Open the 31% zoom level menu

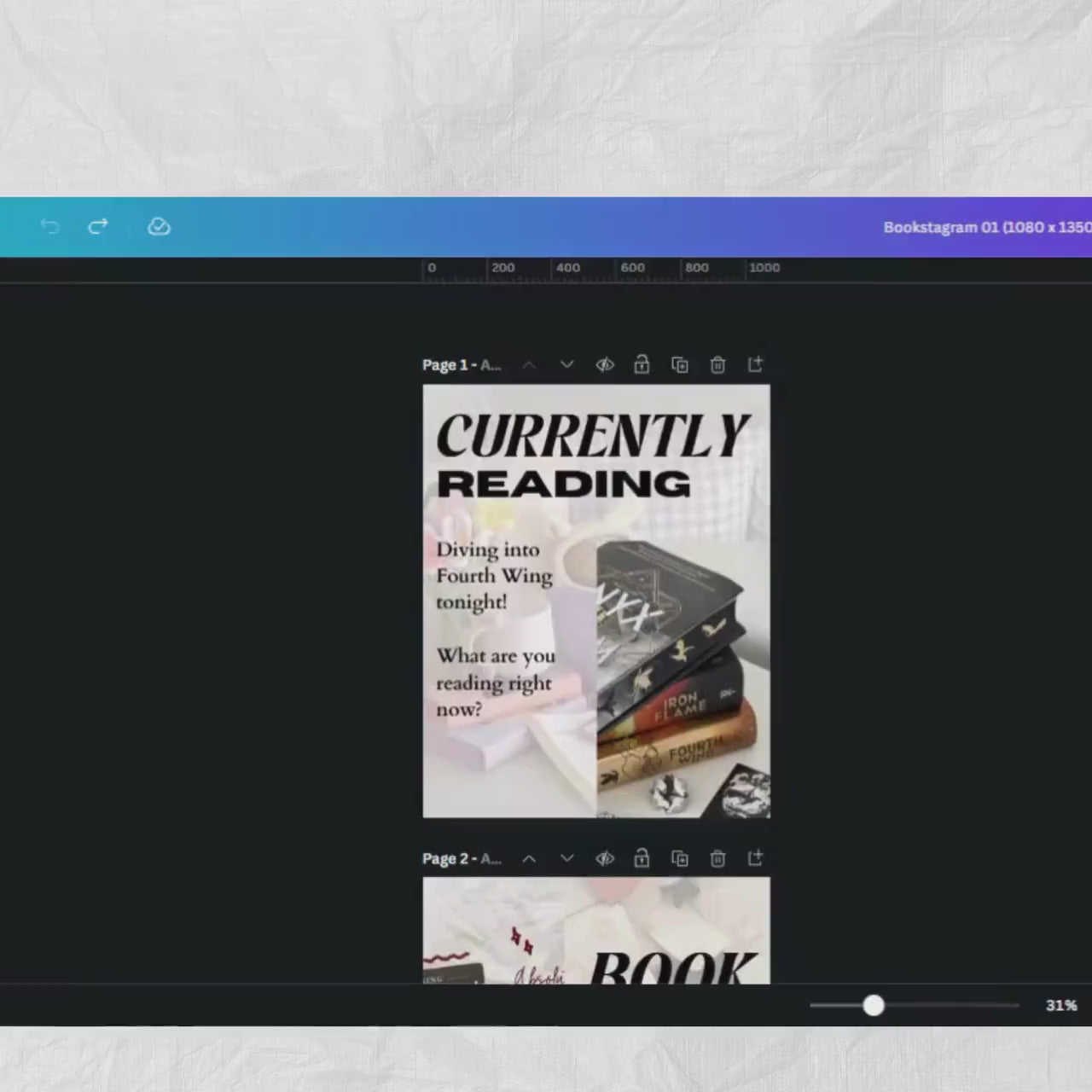coord(1061,1005)
